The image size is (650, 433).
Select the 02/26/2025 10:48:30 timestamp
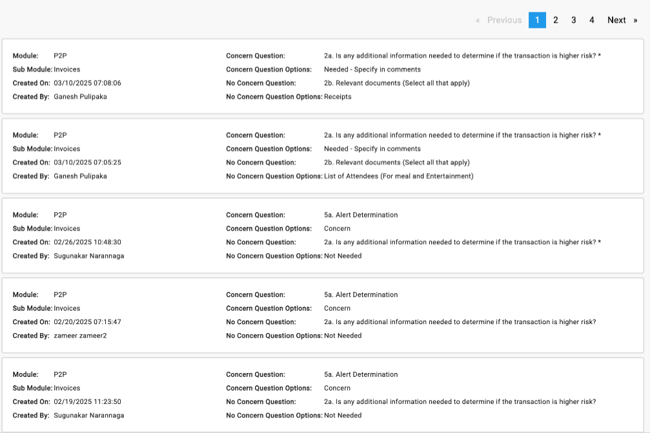(x=87, y=242)
